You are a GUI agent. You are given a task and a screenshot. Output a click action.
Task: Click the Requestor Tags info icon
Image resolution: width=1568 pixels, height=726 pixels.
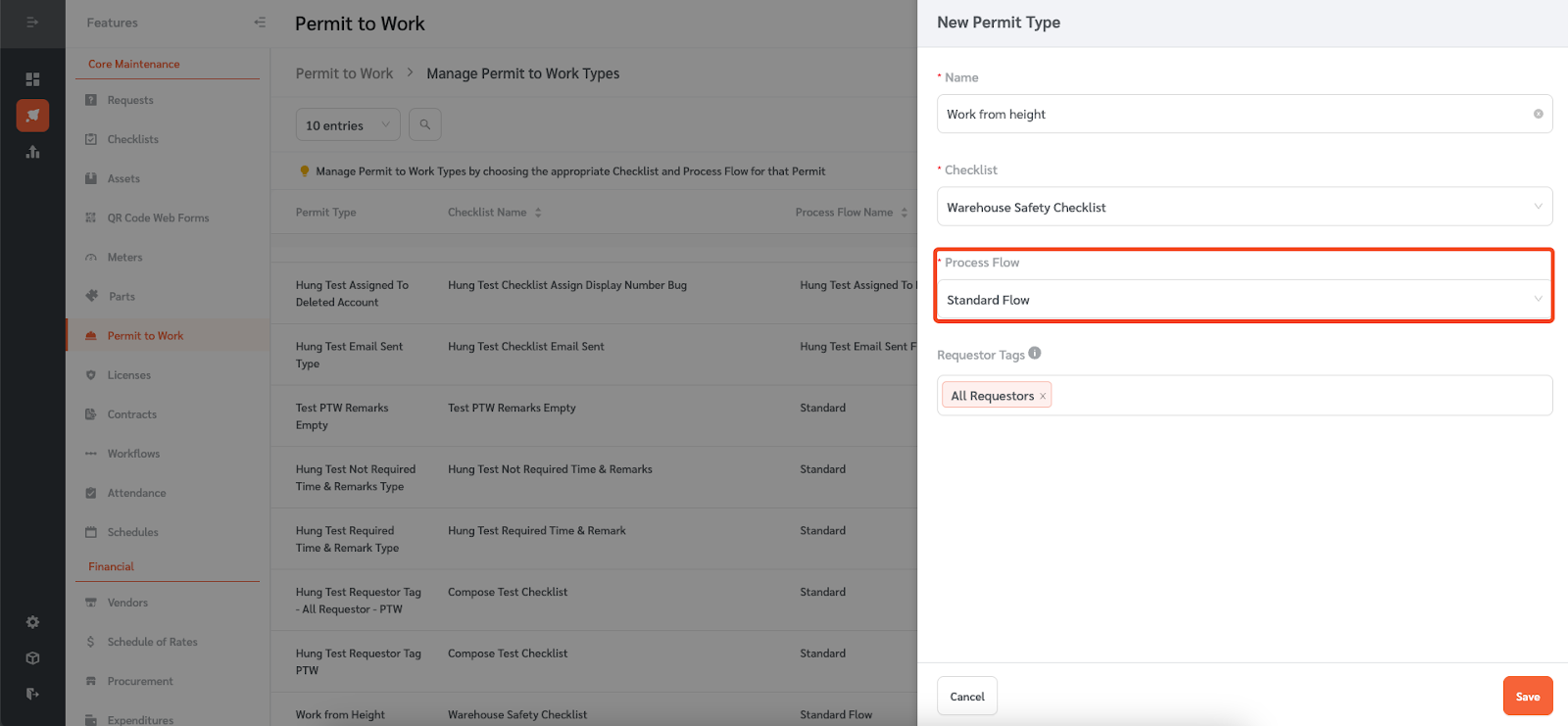[1035, 354]
